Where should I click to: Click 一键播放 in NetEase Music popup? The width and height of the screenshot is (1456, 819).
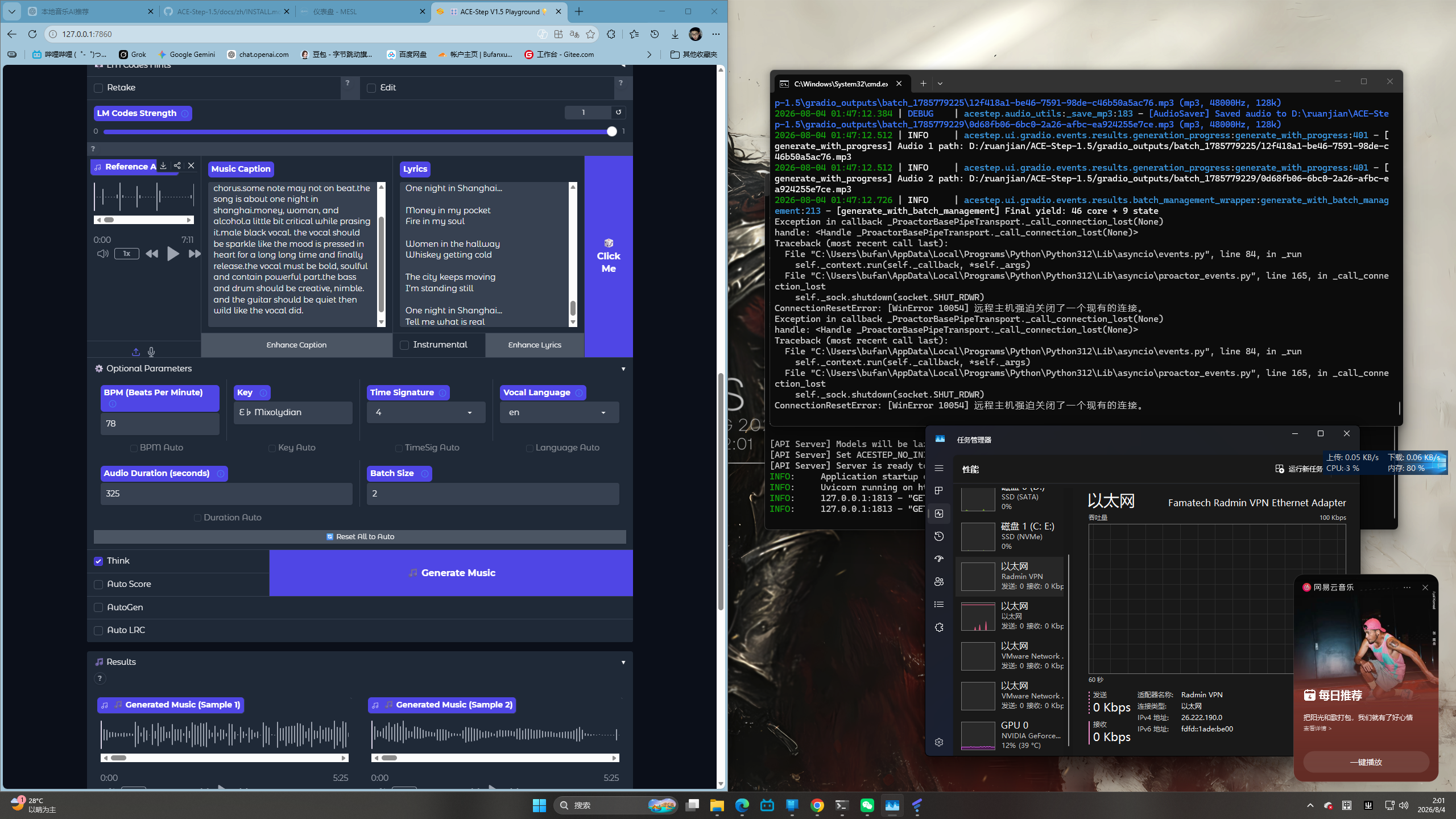[x=1366, y=762]
